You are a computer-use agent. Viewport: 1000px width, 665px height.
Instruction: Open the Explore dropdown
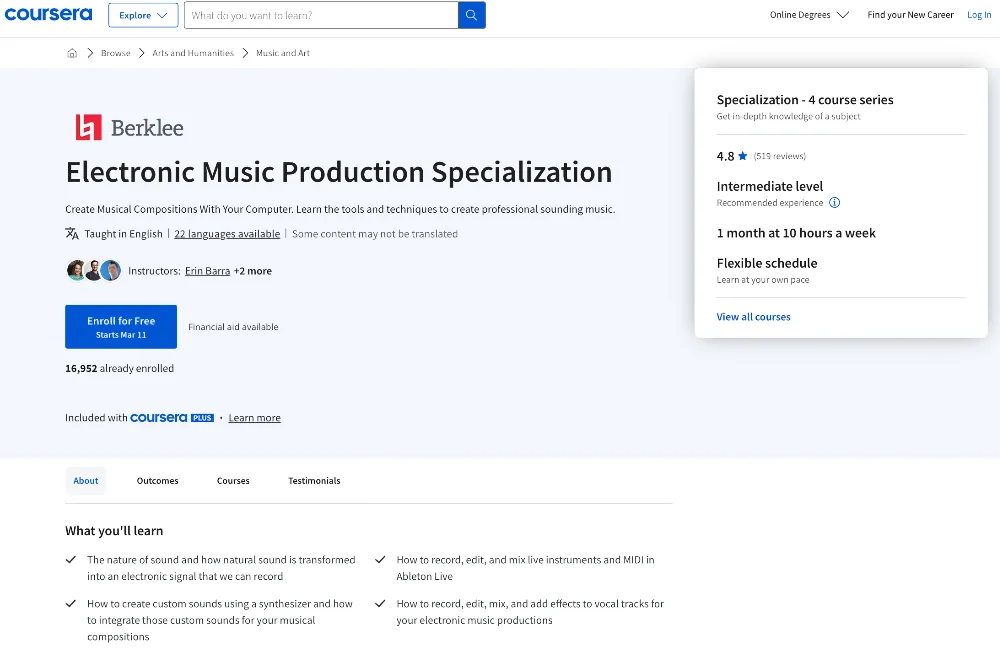pos(142,15)
